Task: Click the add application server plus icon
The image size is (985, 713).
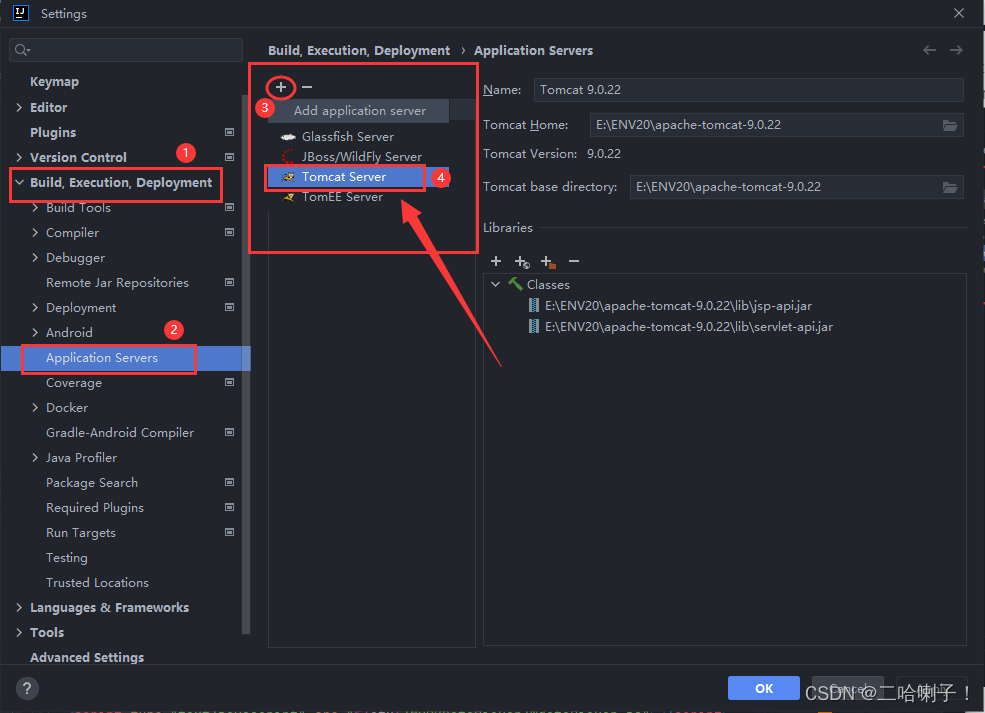Action: pyautogui.click(x=281, y=87)
